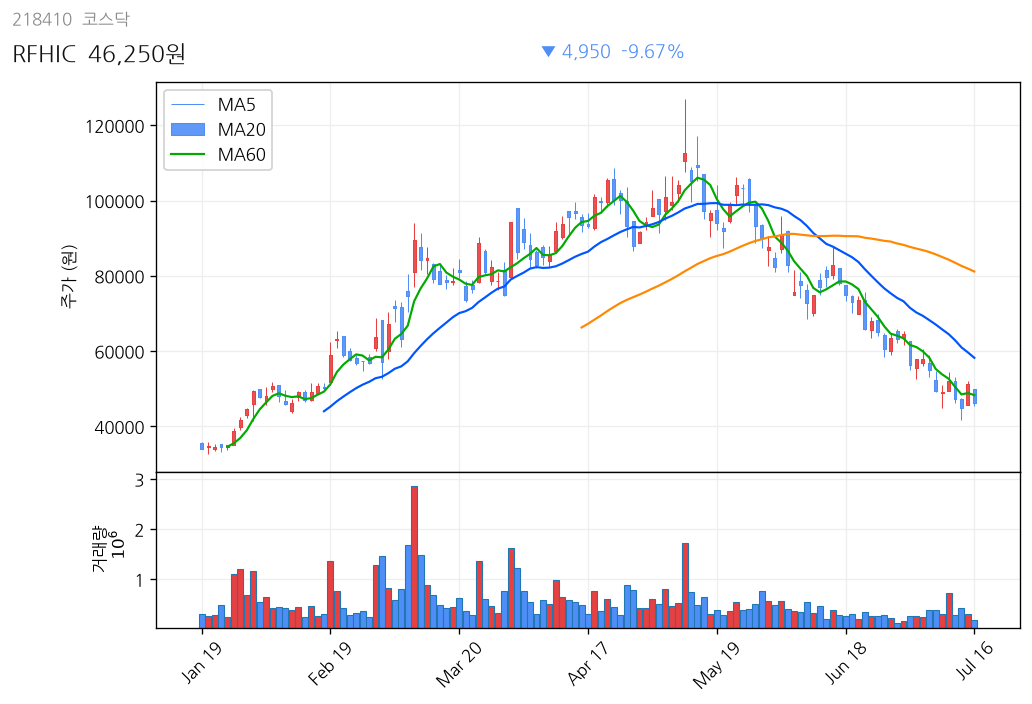Click the volume axis tick 3
Image resolution: width=1032 pixels, height=704 pixels.
pos(140,480)
